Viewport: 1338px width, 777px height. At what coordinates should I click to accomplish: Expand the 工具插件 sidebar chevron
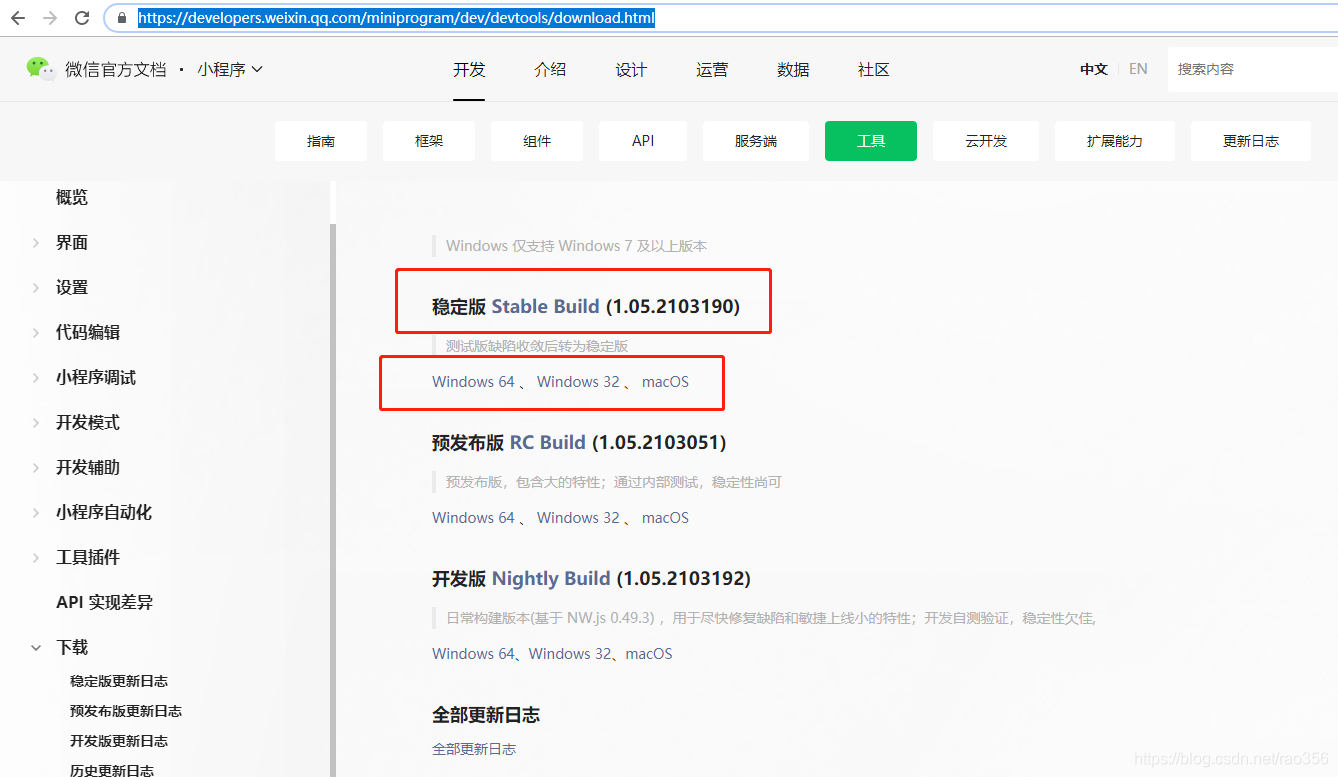pyautogui.click(x=36, y=558)
